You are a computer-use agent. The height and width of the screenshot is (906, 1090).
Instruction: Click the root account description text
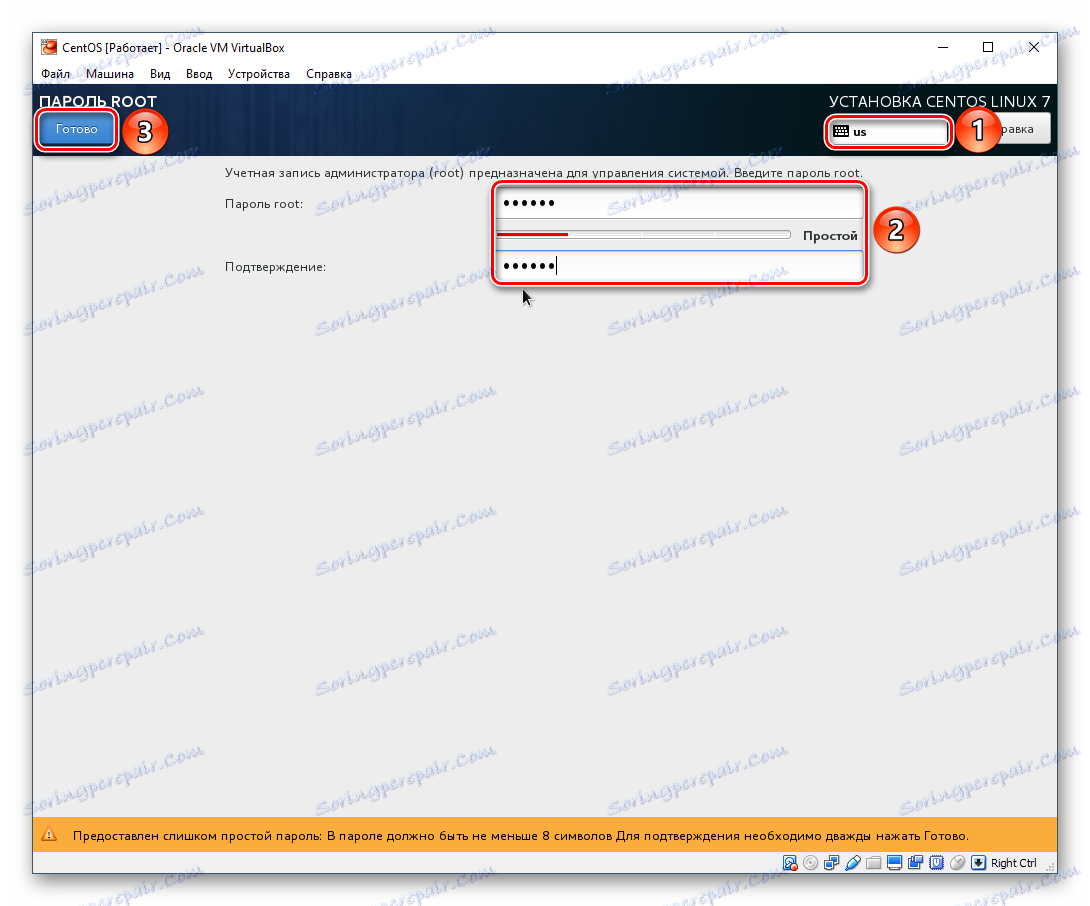[544, 172]
